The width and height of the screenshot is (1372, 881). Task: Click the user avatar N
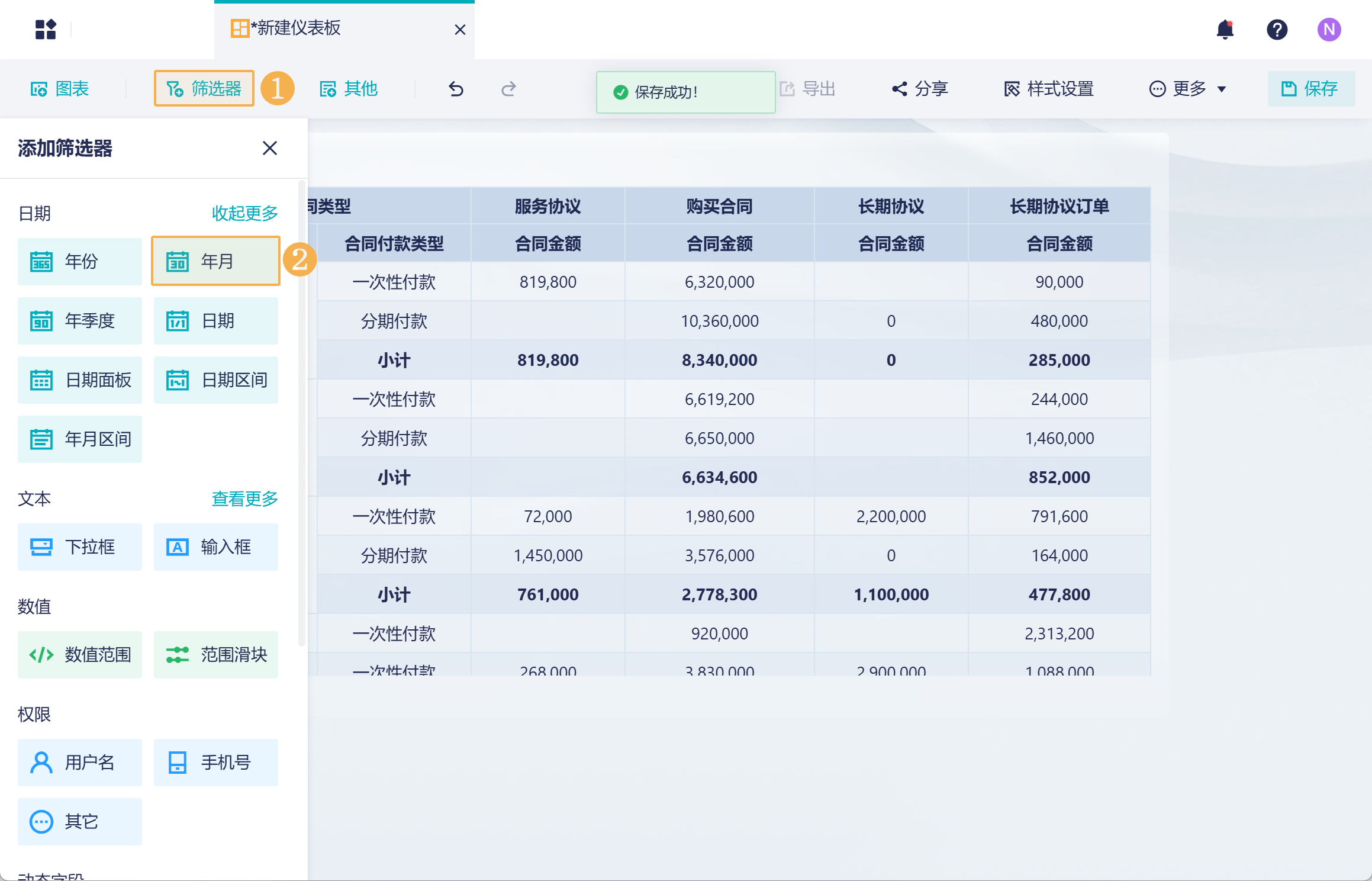pos(1329,30)
